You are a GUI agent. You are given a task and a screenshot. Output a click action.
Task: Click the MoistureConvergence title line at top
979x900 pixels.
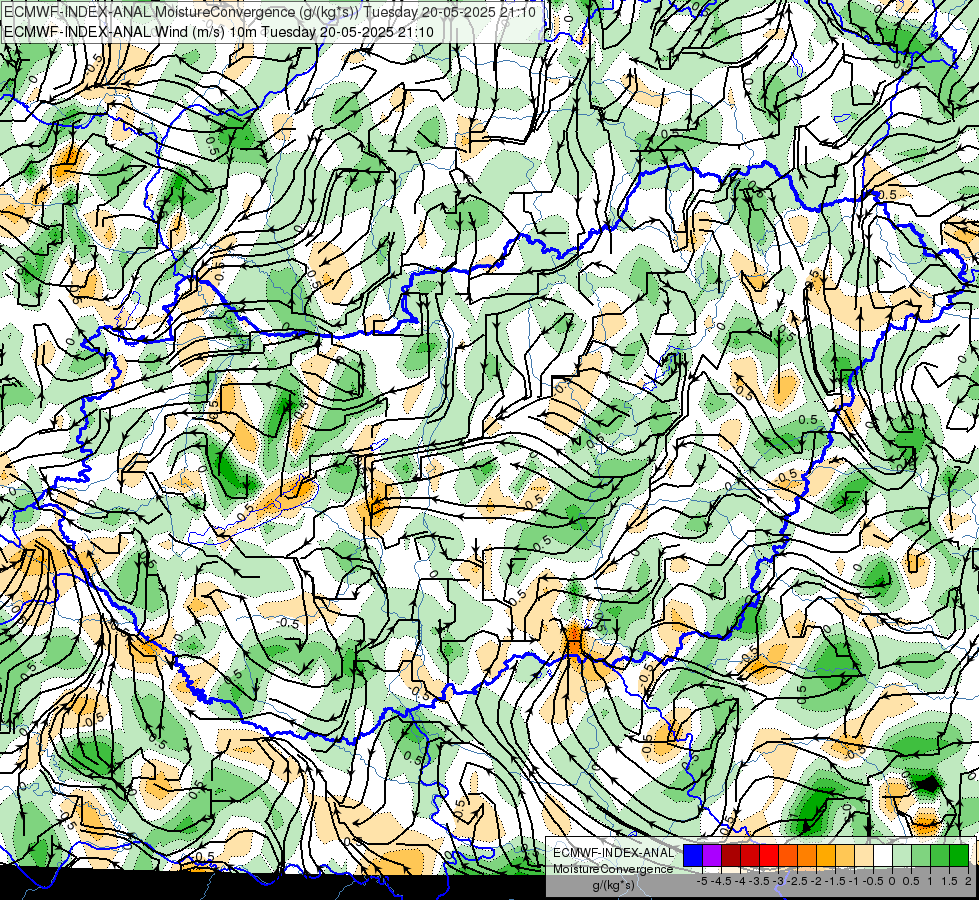270,12
